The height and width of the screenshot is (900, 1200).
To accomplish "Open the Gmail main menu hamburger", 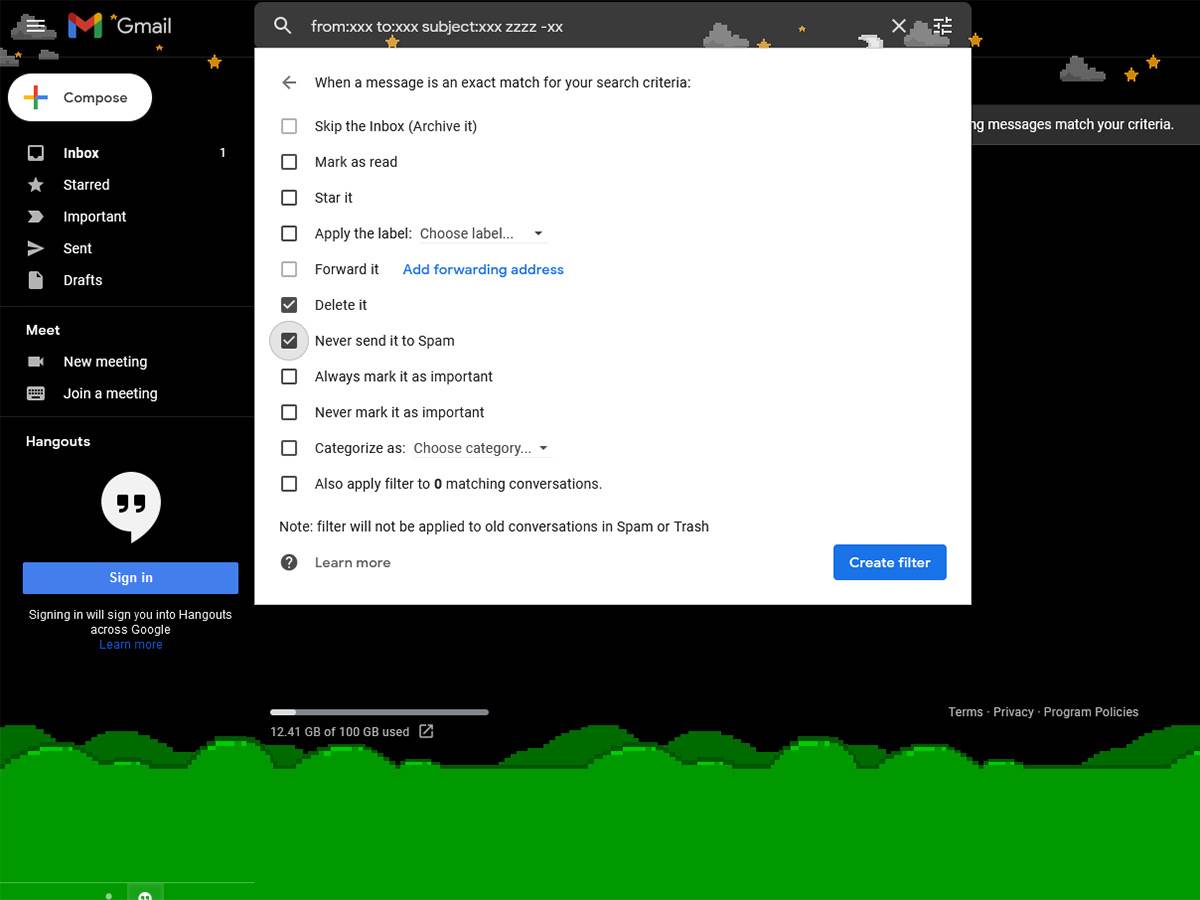I will (x=34, y=26).
